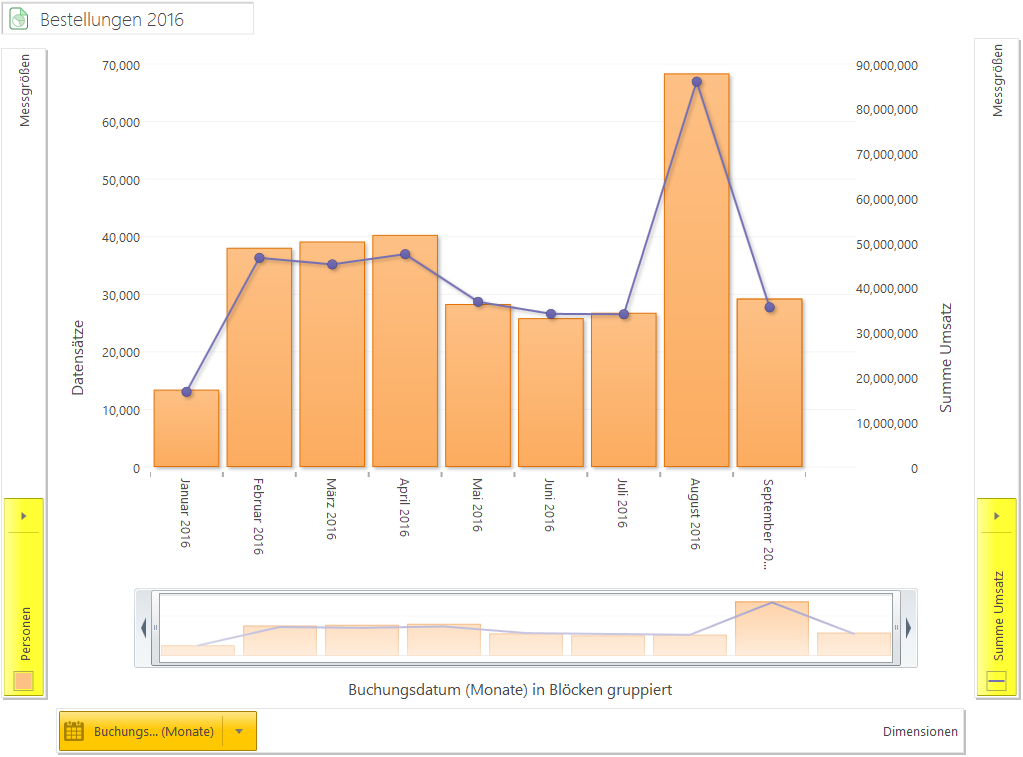Click the right Messgrößen panel label
This screenshot has height=757, width=1023.
pyautogui.click(x=997, y=80)
